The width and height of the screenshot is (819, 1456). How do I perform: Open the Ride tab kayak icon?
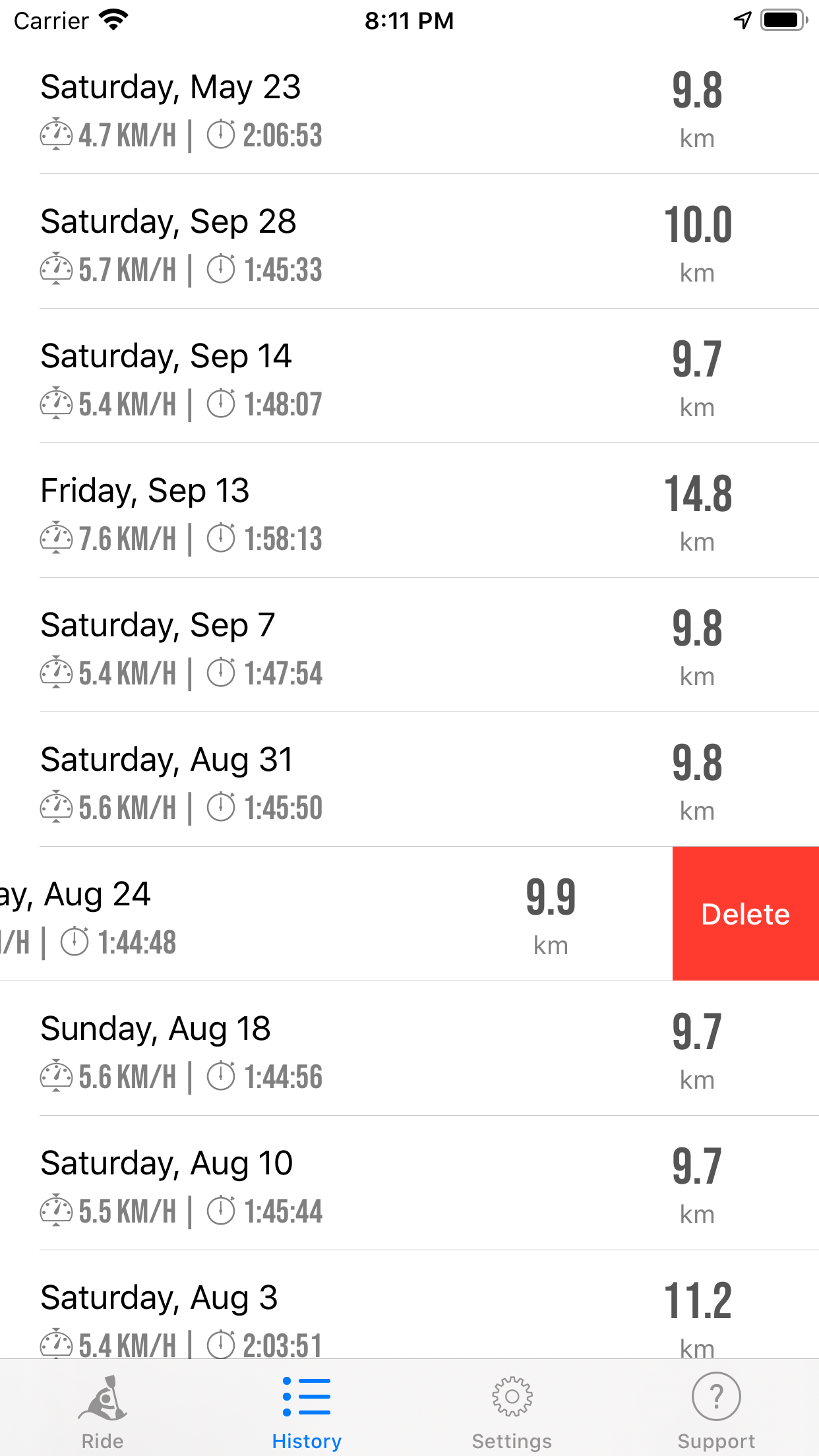tap(103, 1398)
